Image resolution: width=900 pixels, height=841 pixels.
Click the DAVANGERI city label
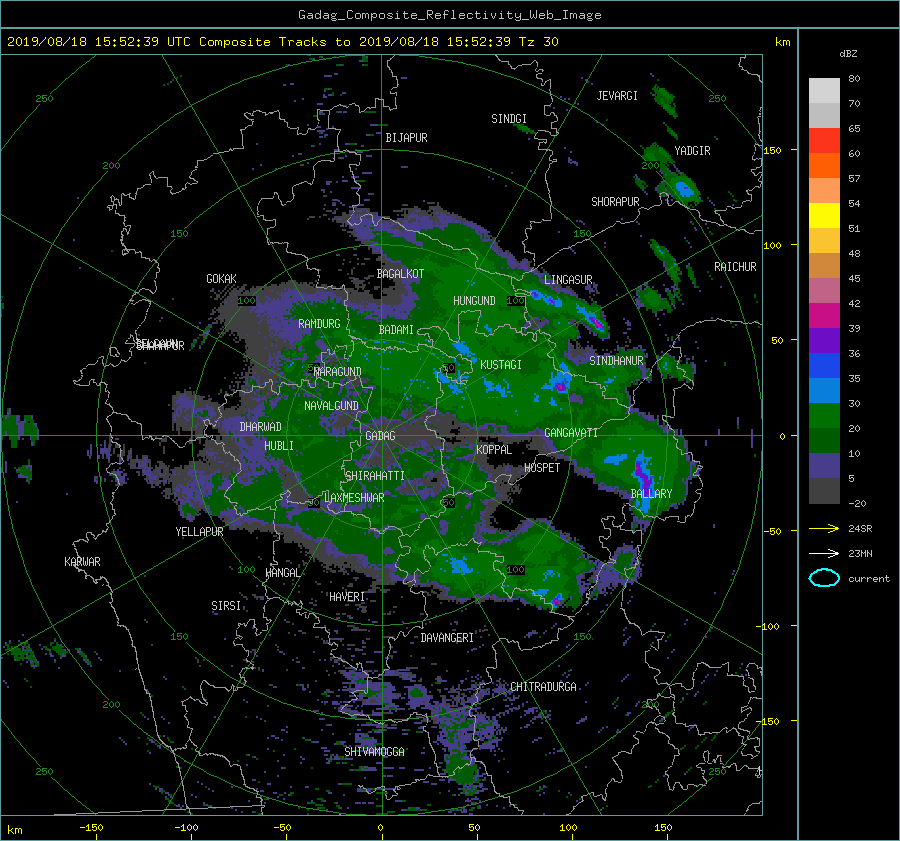click(447, 638)
